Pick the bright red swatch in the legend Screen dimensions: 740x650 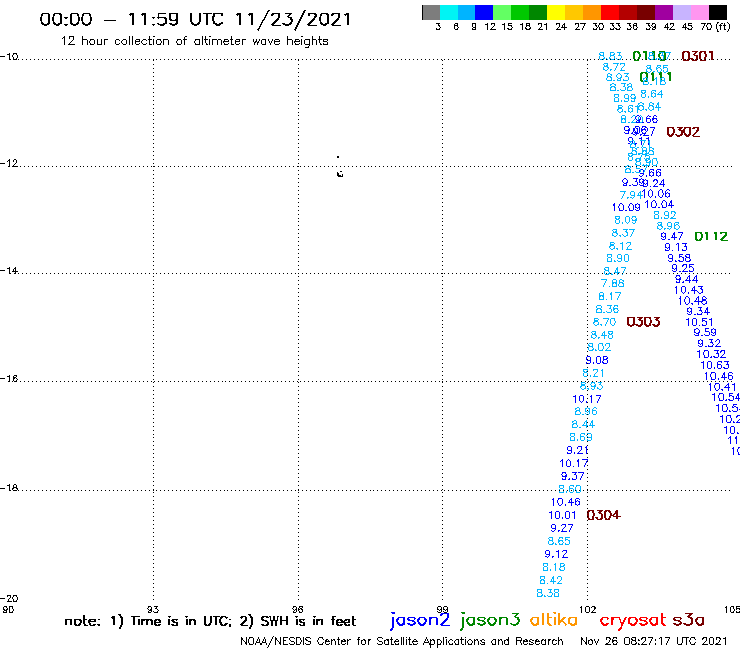[x=610, y=12]
